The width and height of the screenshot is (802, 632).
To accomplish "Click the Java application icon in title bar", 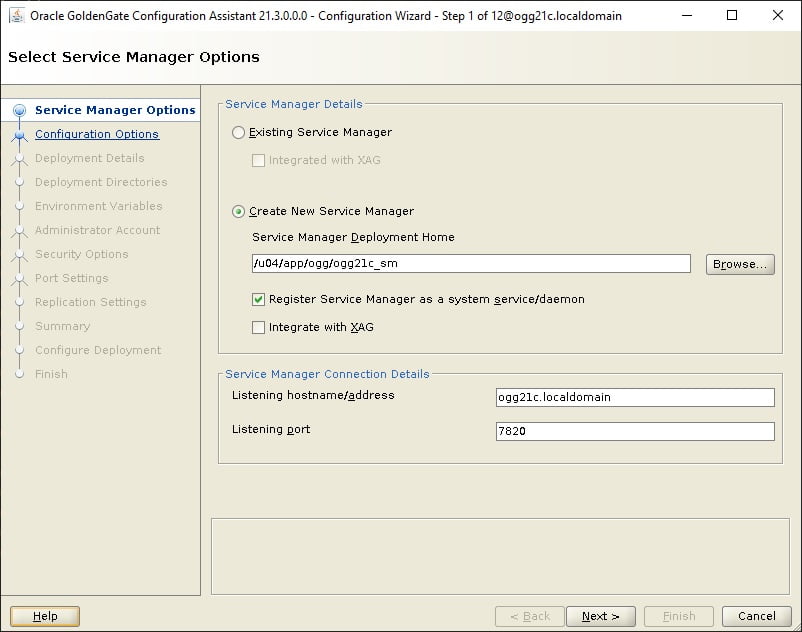I will [17, 15].
